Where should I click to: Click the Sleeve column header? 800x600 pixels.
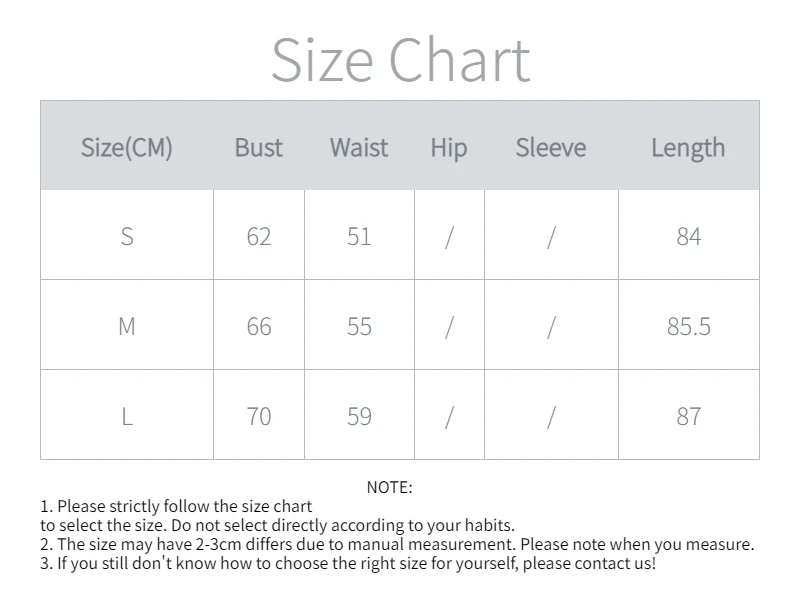pyautogui.click(x=551, y=148)
